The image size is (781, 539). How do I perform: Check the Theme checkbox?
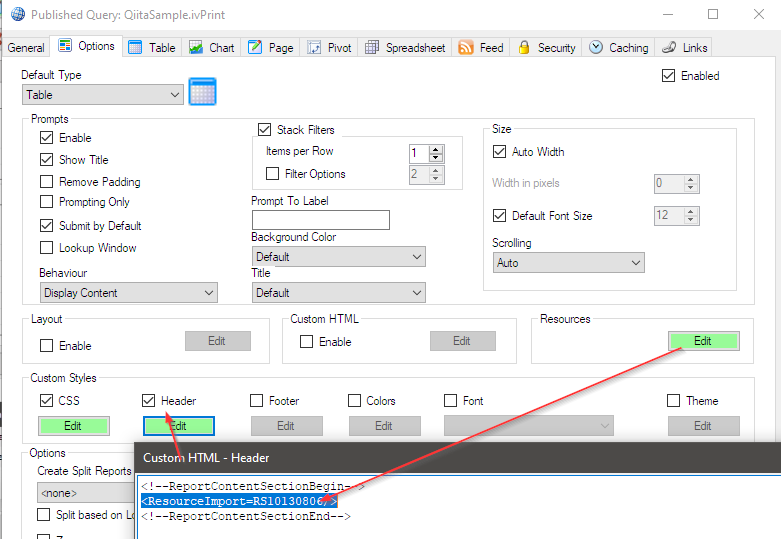673,401
